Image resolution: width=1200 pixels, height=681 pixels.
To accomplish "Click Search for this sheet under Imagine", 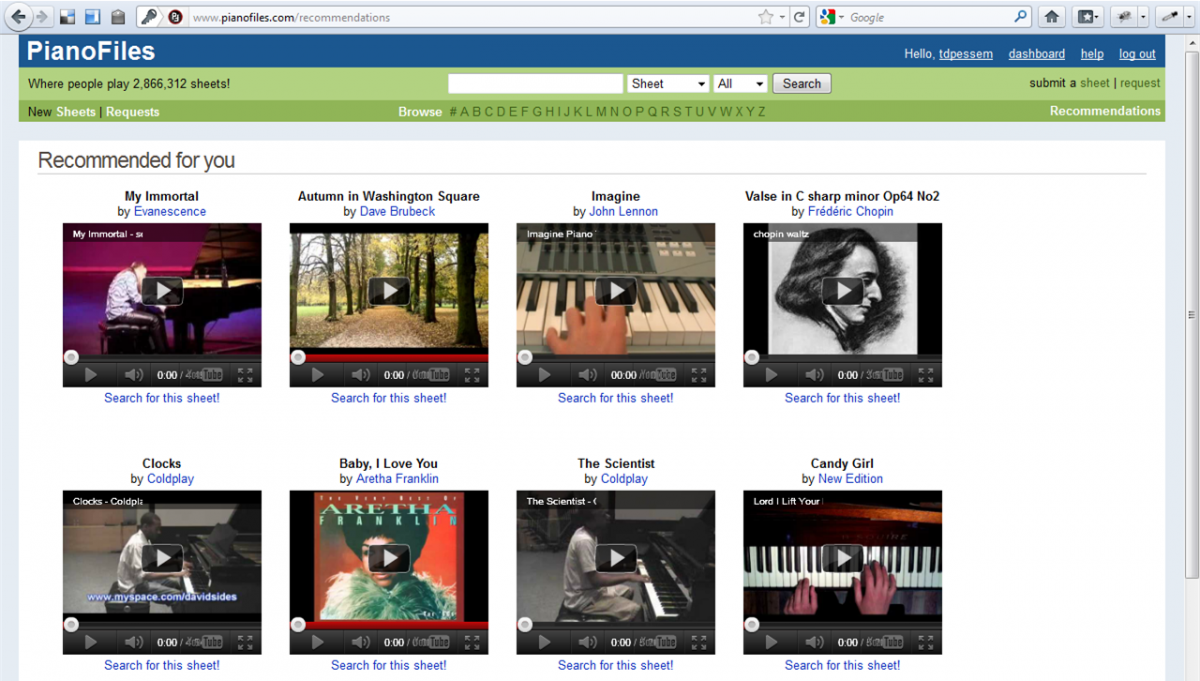I will [x=616, y=398].
